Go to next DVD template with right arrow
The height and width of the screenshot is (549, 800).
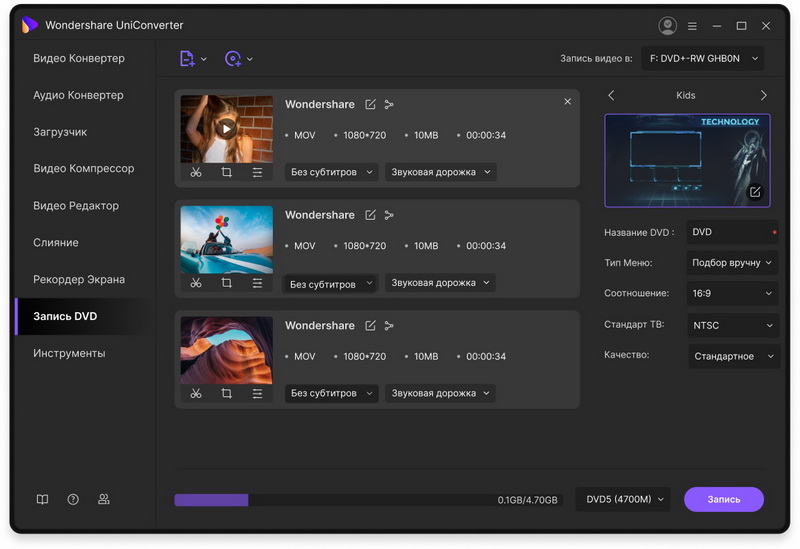coord(764,95)
